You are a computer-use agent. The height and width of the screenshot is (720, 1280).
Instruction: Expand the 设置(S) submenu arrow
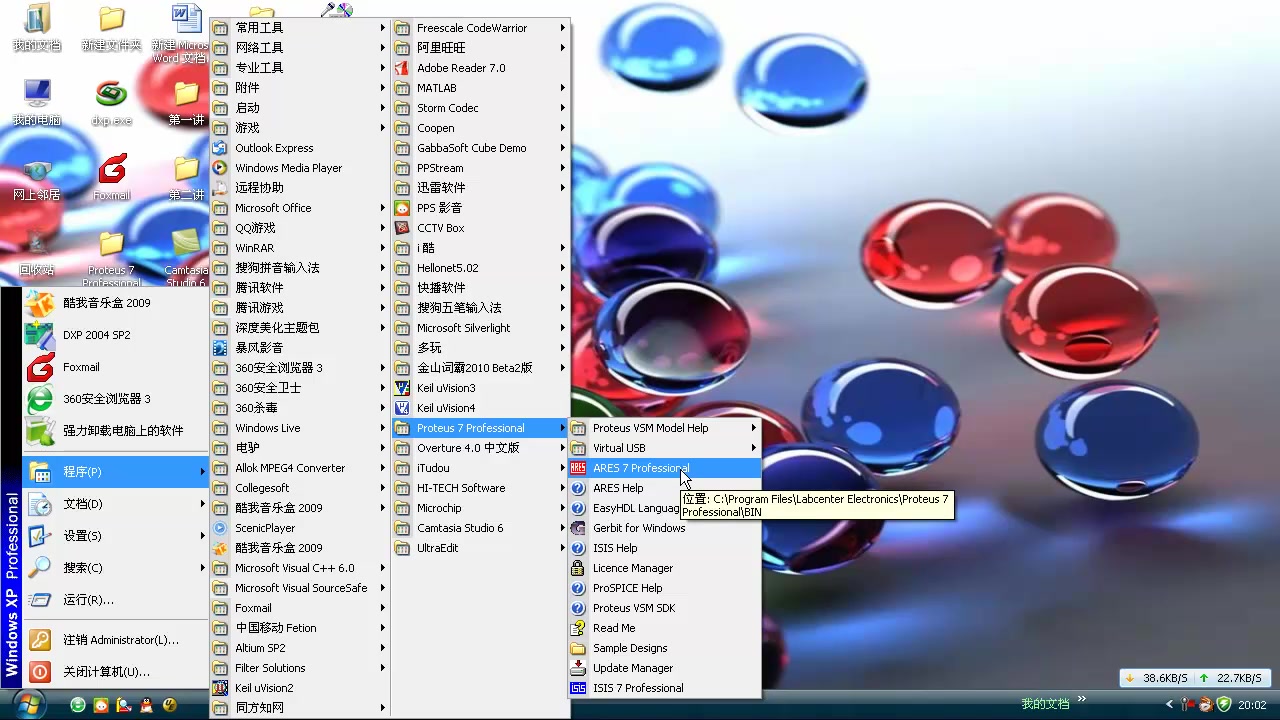coord(202,535)
